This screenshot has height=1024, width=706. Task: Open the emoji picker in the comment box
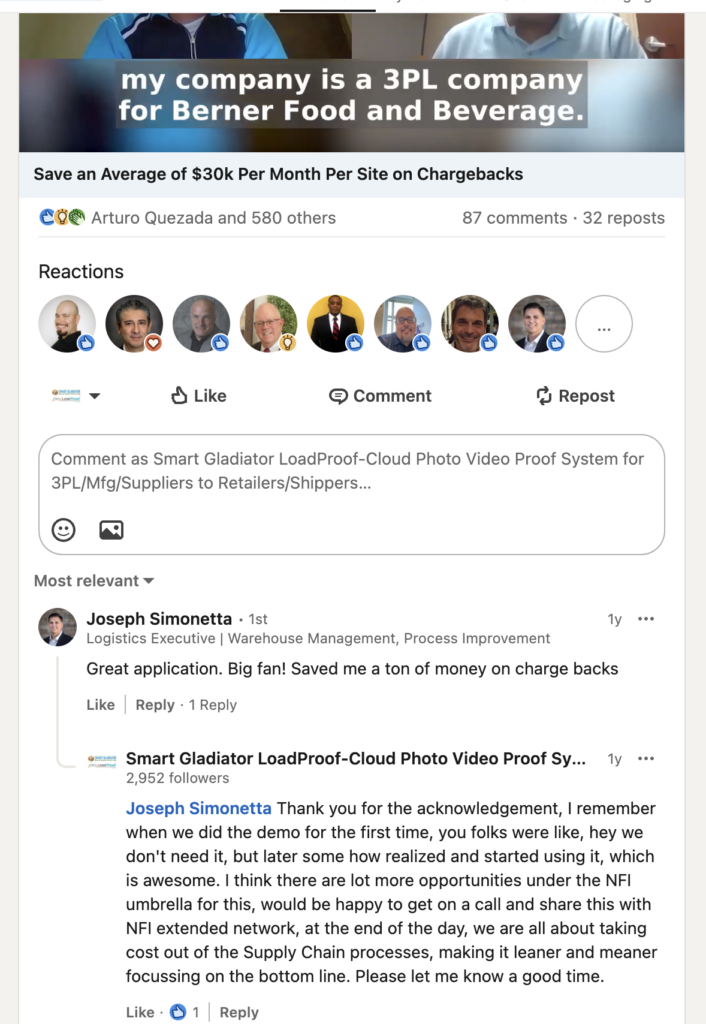click(62, 530)
